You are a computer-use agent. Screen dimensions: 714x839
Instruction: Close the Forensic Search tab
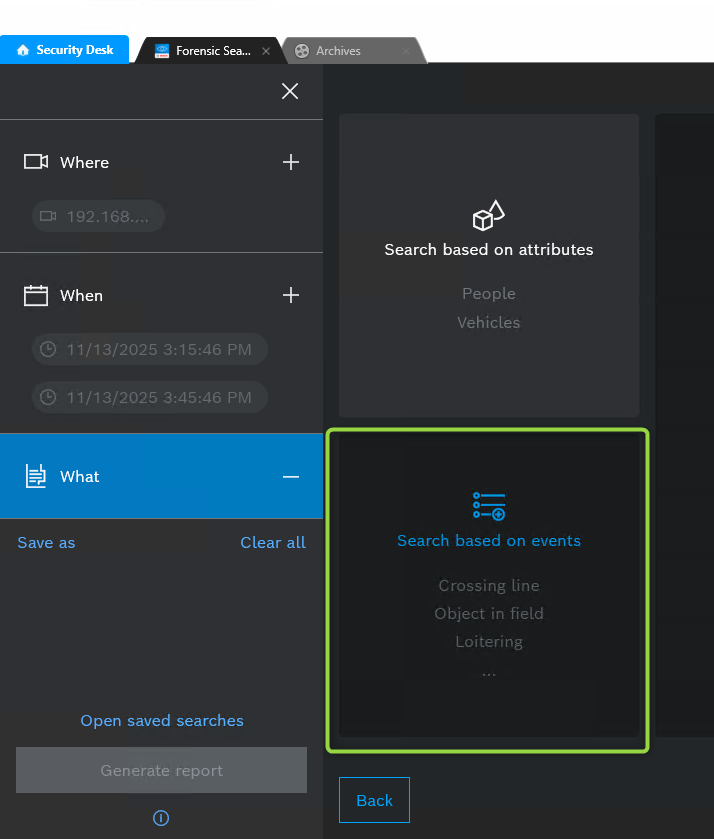coord(266,51)
